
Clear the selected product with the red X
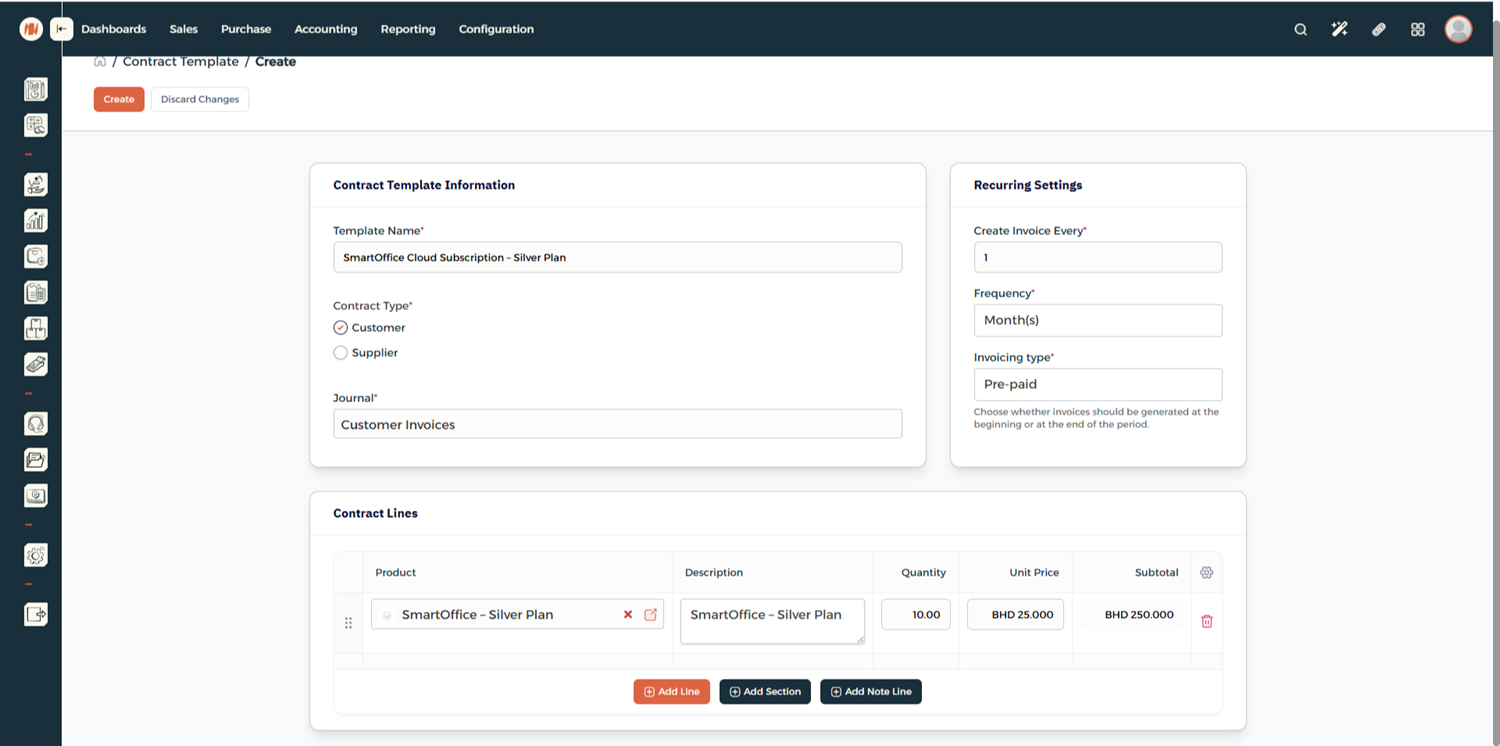click(628, 615)
